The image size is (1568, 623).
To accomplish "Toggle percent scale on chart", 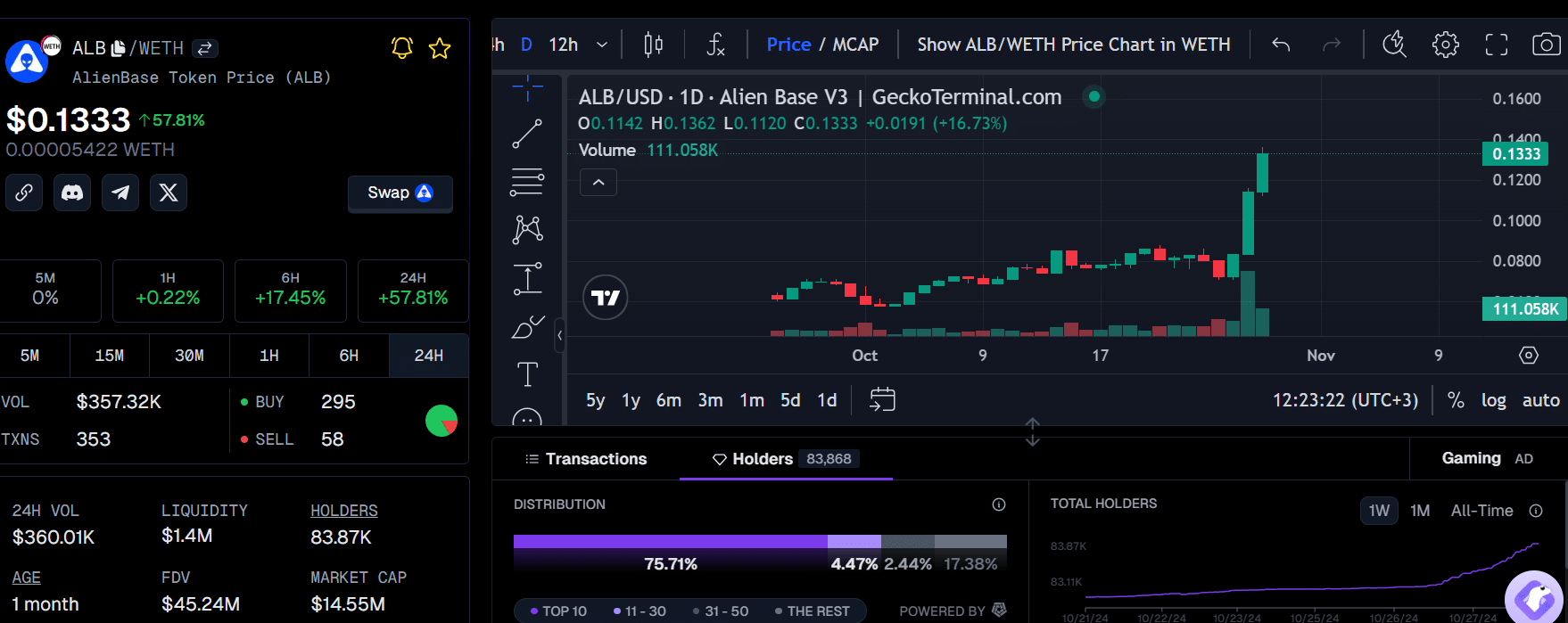I will point(1456,400).
